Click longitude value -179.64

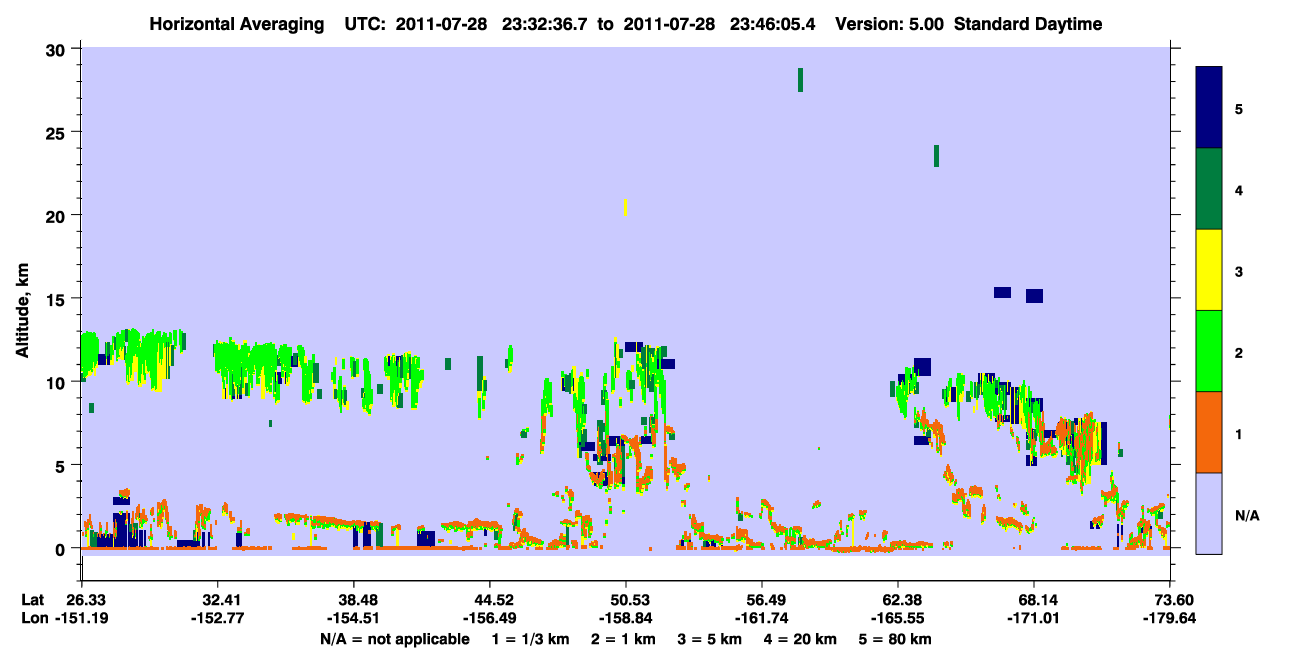click(x=1171, y=618)
